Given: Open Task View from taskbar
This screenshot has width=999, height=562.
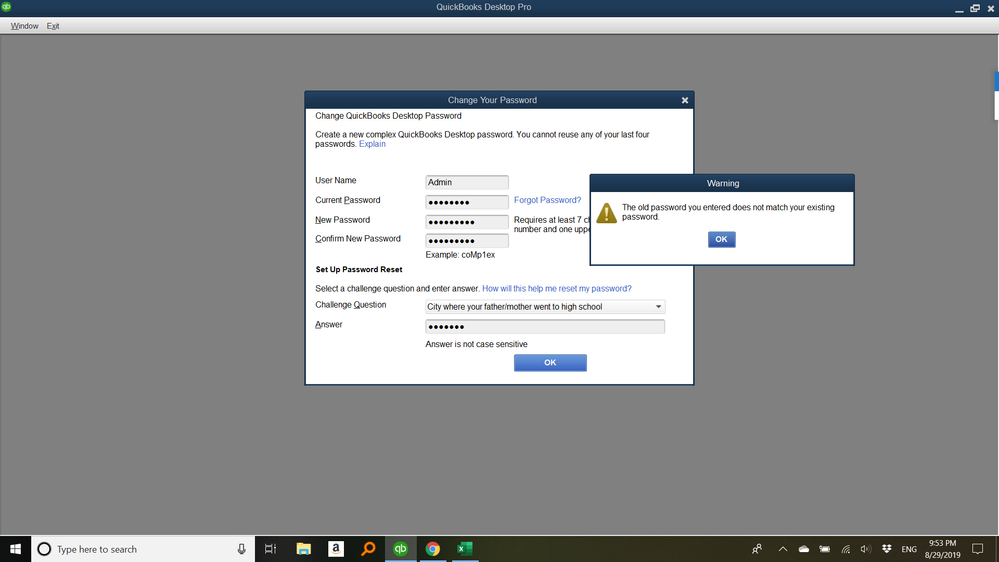Looking at the screenshot, I should (270, 549).
